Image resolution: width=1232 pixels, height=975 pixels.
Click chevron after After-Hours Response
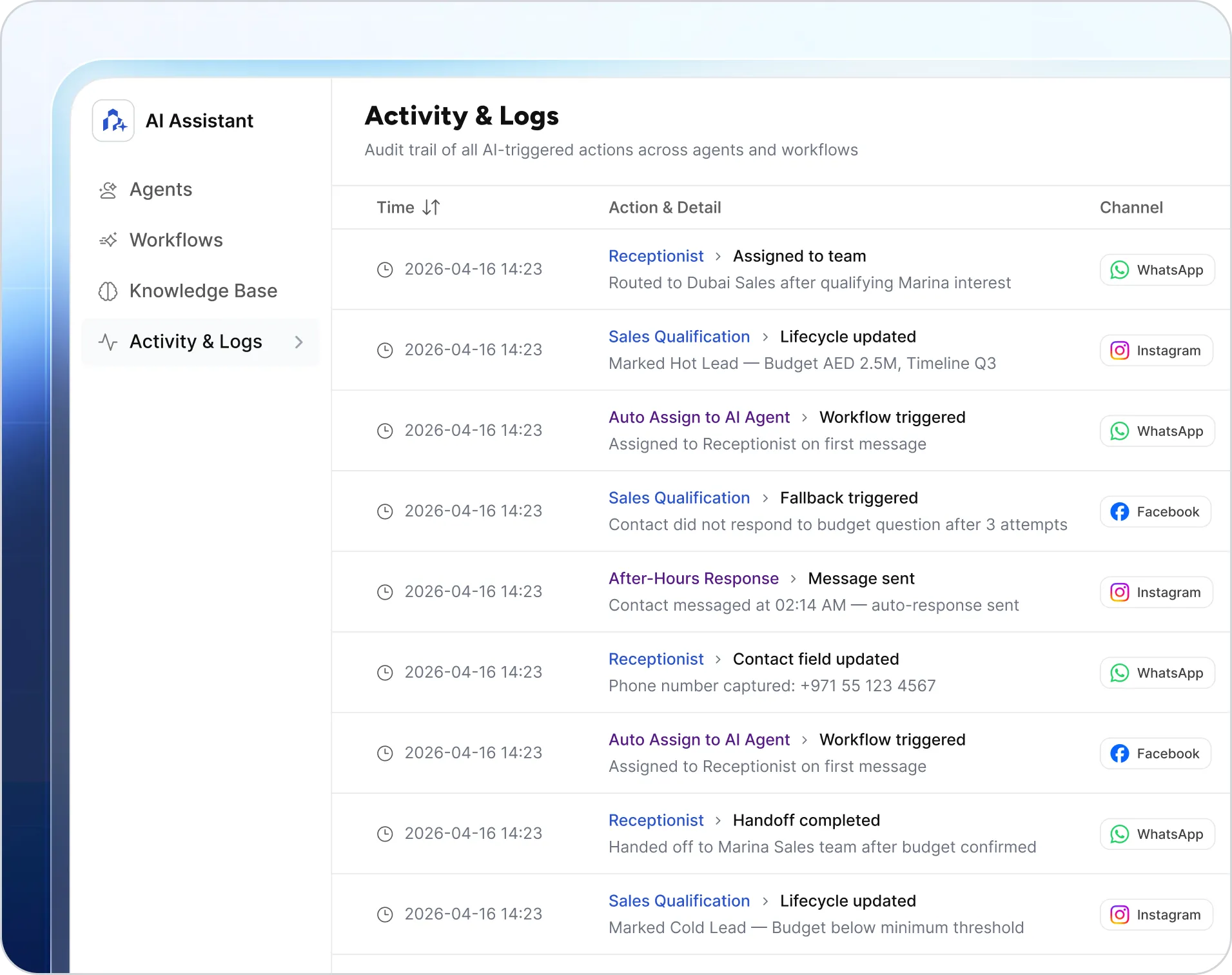point(794,579)
